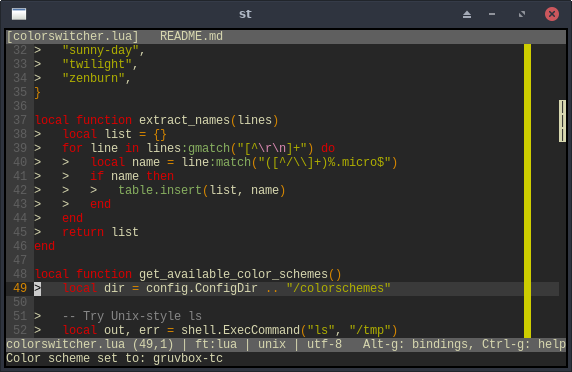
Task: Click the utf-8 encoding in status line
Action: [324, 344]
